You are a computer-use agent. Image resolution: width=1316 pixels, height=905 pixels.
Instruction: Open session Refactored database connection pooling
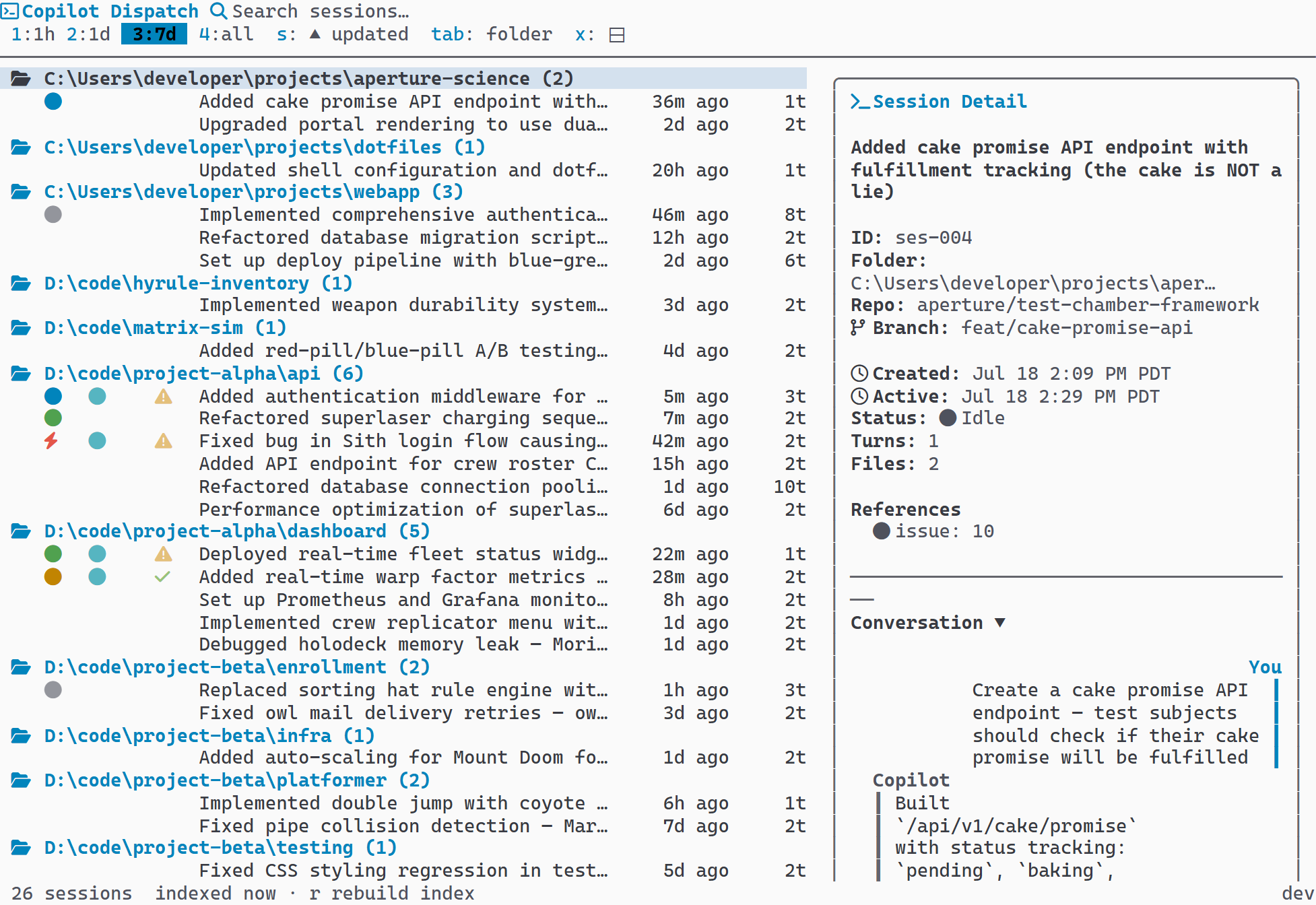click(x=403, y=487)
